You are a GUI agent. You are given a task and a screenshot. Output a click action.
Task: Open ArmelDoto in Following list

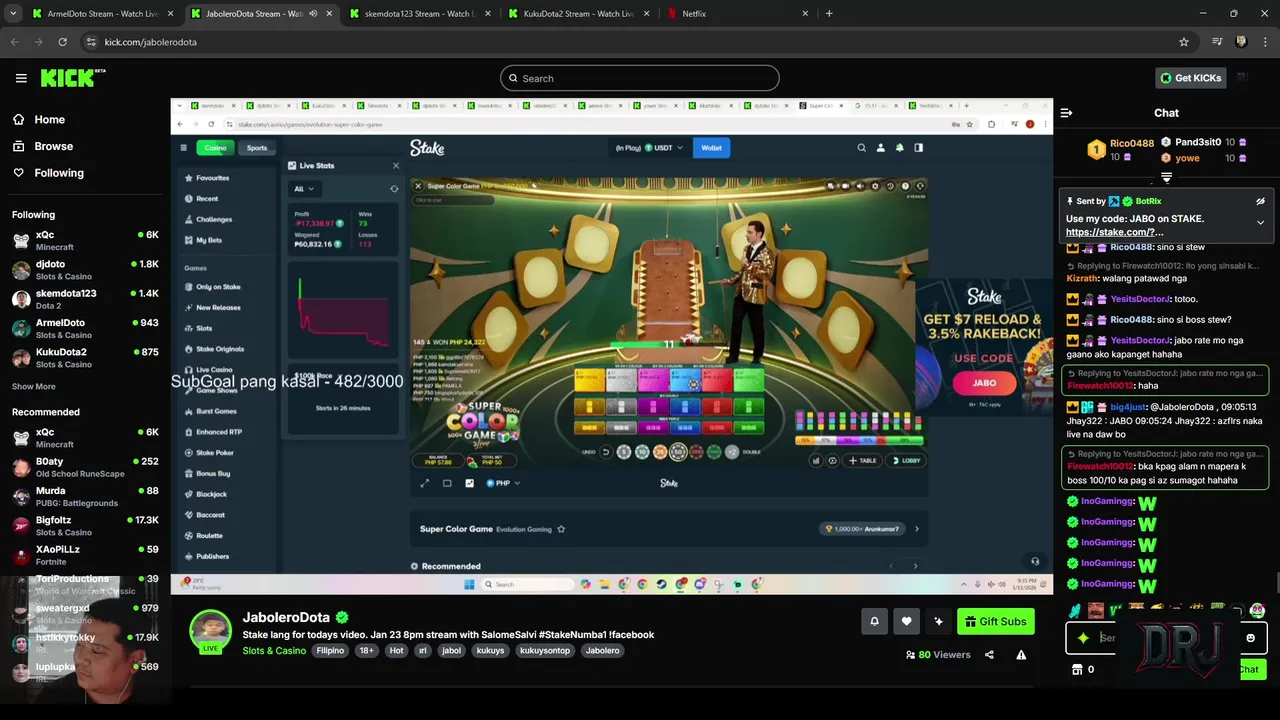click(x=85, y=329)
